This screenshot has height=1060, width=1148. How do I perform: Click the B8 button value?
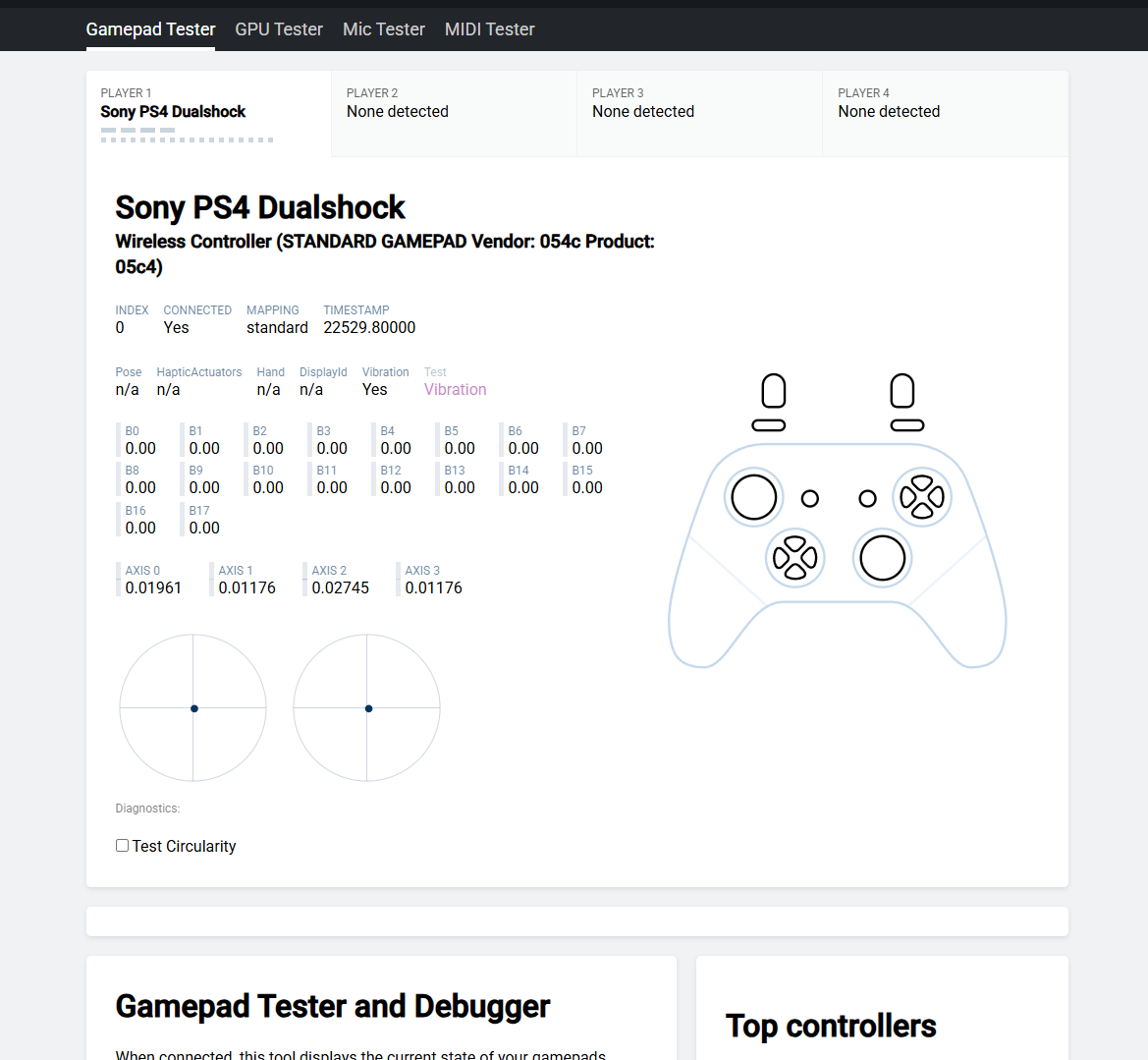pos(140,488)
